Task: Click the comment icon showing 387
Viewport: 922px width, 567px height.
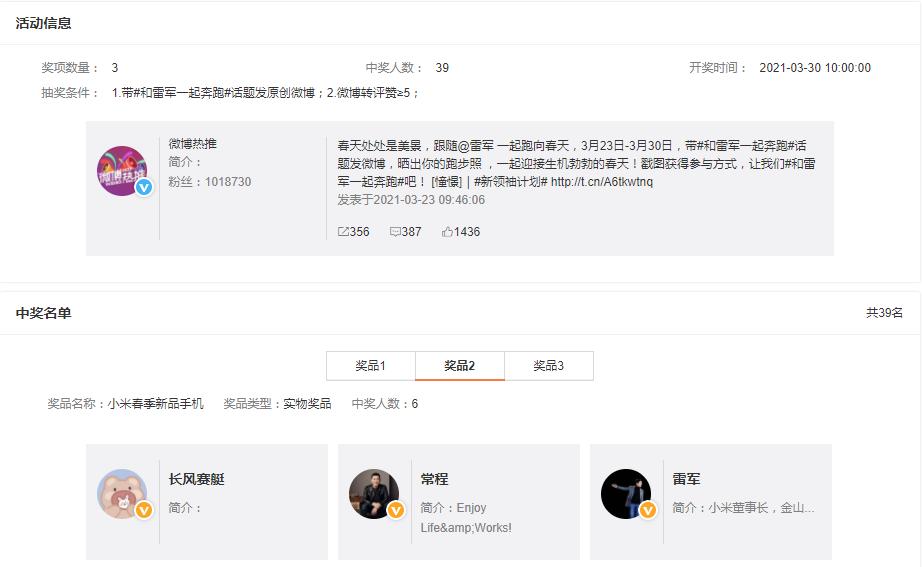Action: tap(395, 232)
